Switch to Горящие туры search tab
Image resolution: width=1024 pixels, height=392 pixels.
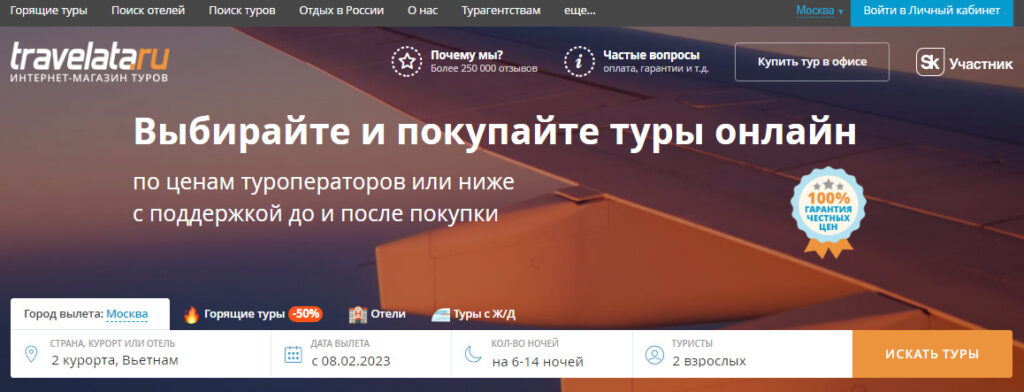click(x=253, y=314)
